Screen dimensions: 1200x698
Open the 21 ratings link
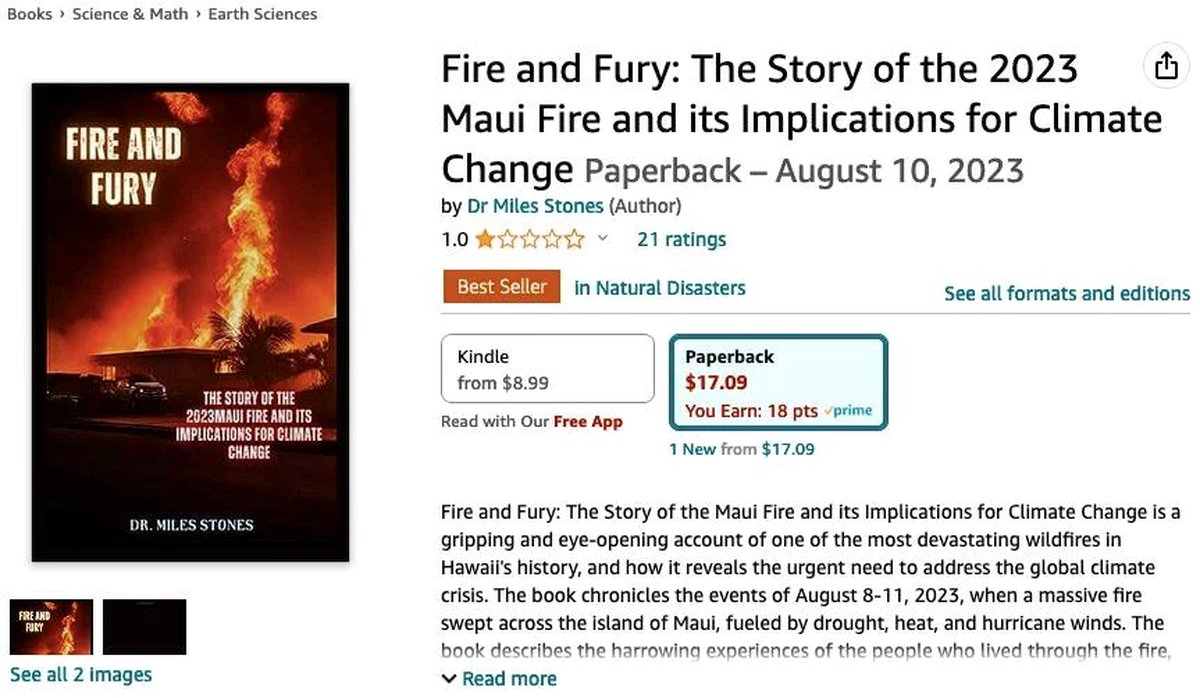click(681, 240)
